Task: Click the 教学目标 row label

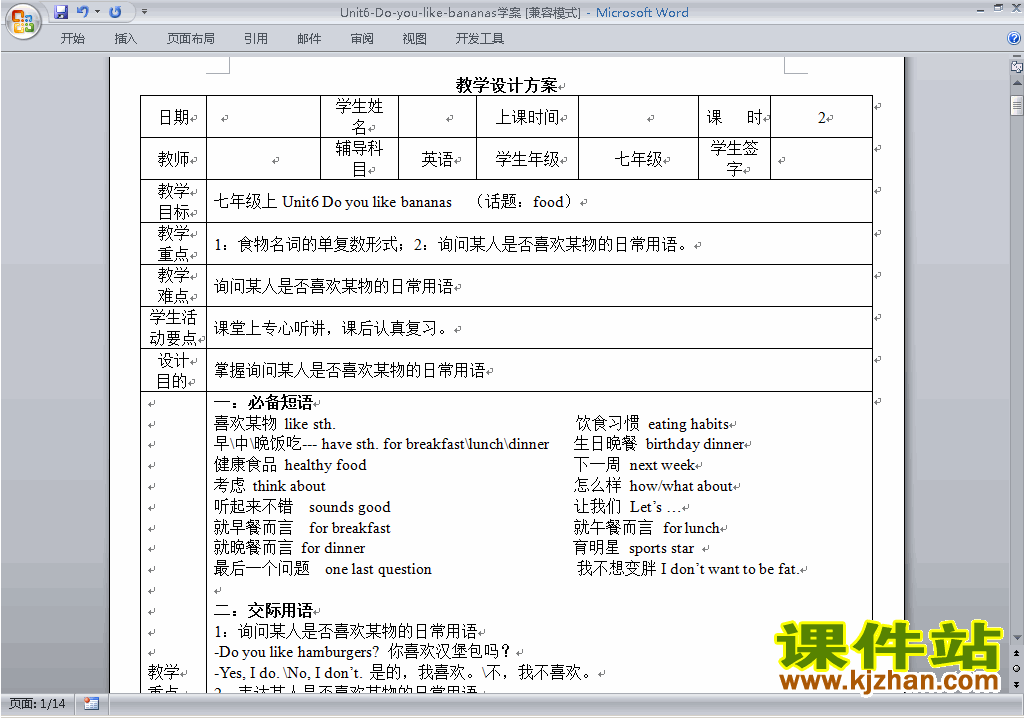Action: point(174,201)
